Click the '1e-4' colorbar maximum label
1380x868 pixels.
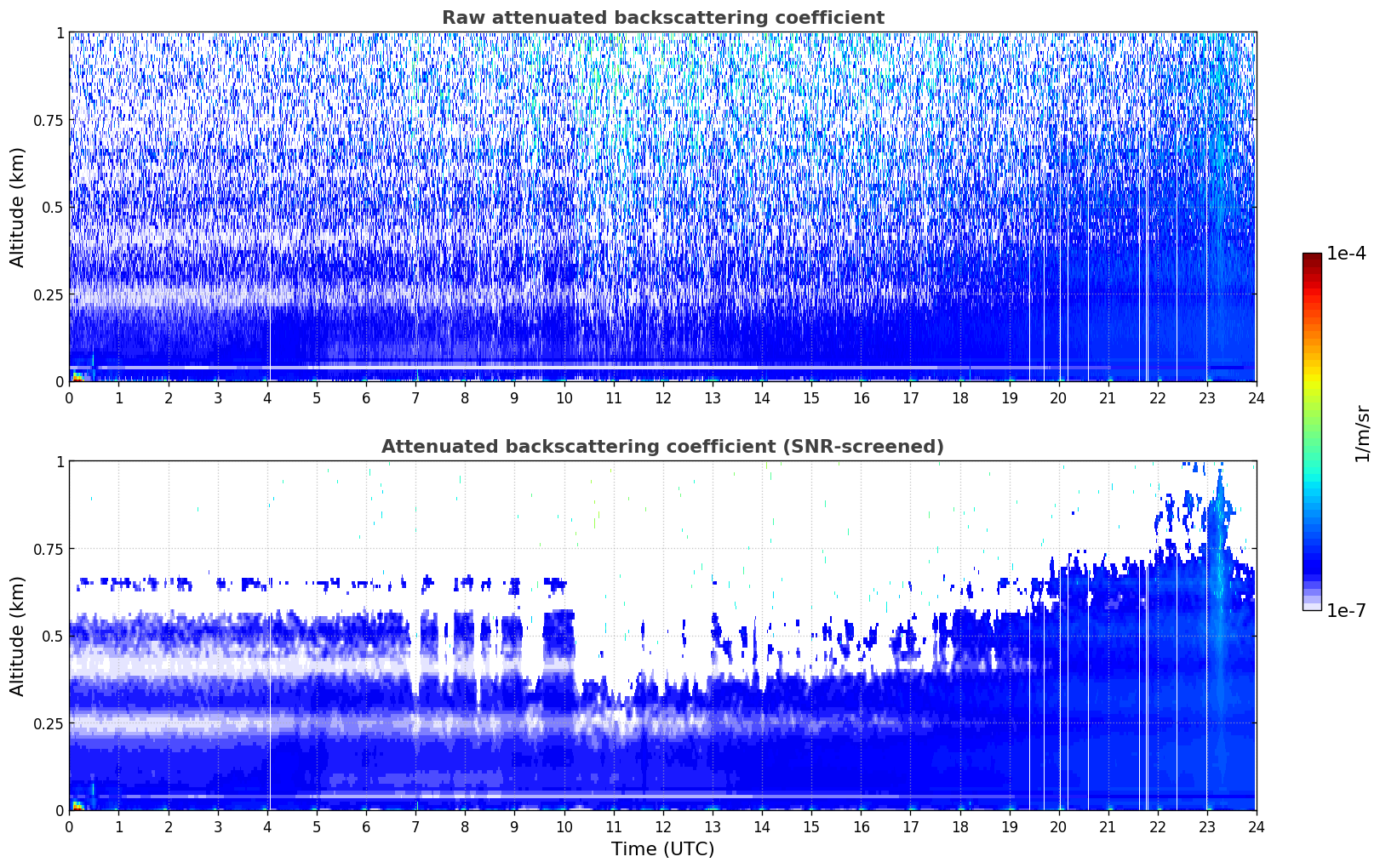pyautogui.click(x=1346, y=254)
